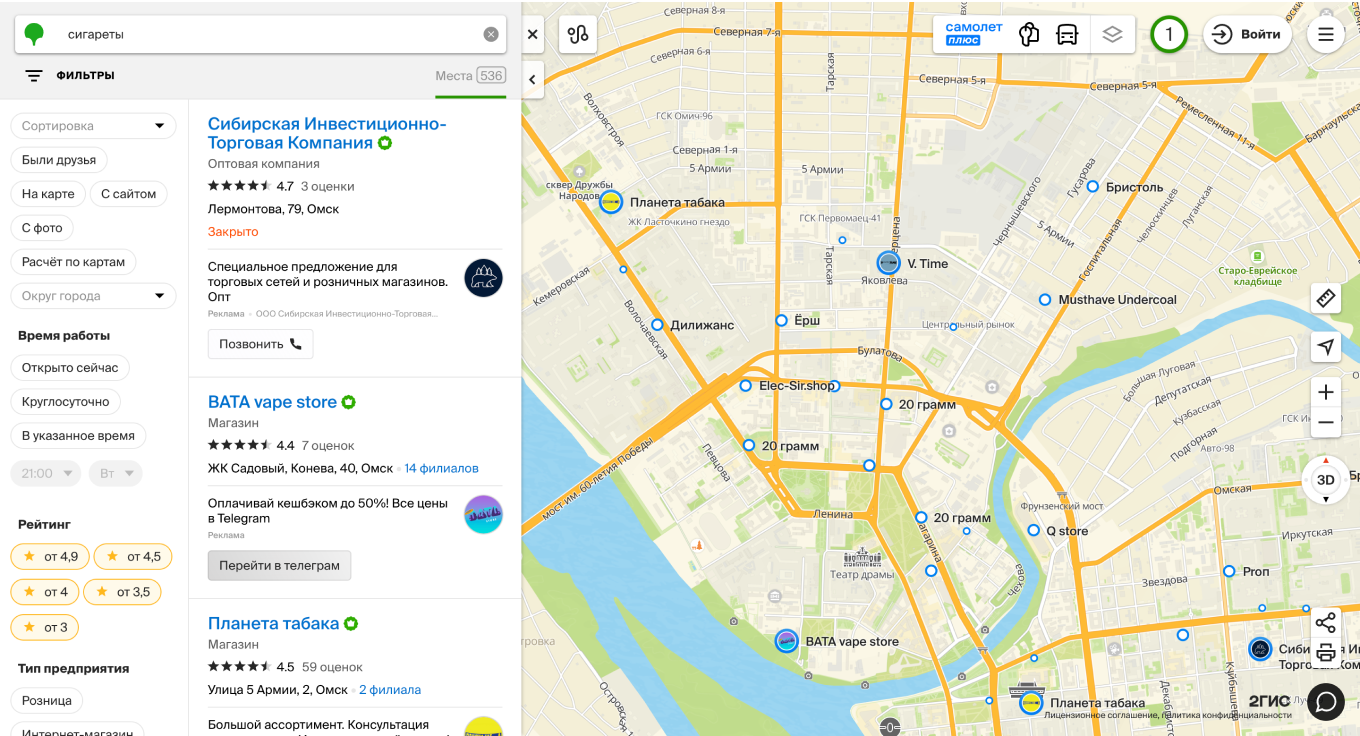
Task: Select the Q store map marker
Action: coord(1033,531)
